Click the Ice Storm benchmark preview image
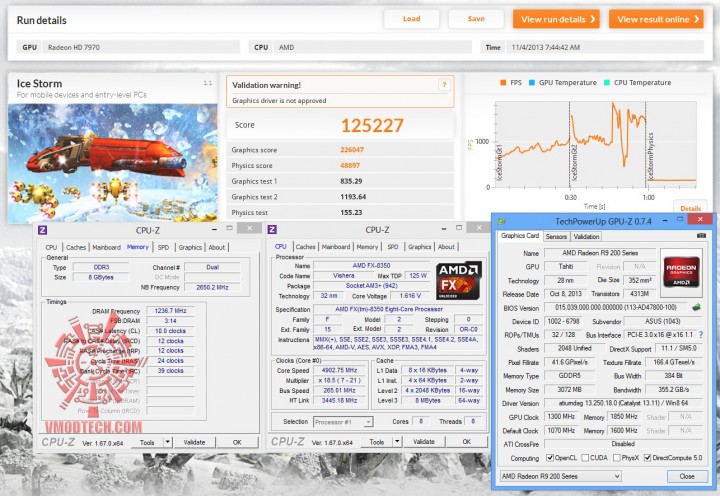Viewport: 720px width, 496px height. pos(112,163)
